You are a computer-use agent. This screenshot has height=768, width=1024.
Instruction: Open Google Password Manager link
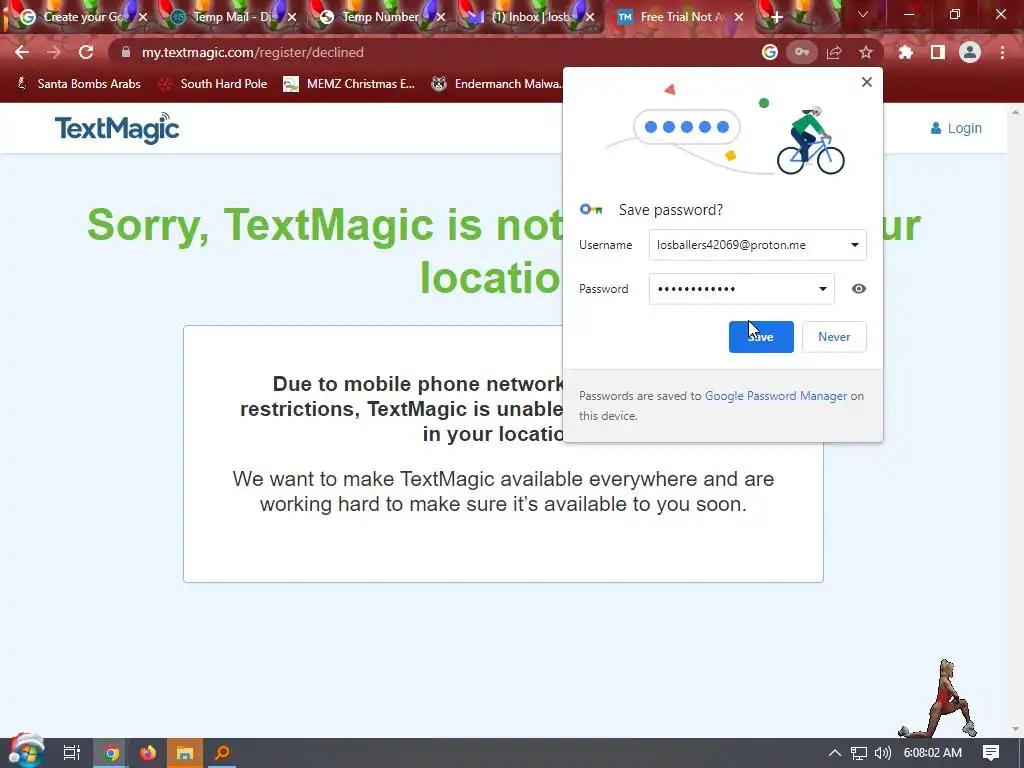776,396
